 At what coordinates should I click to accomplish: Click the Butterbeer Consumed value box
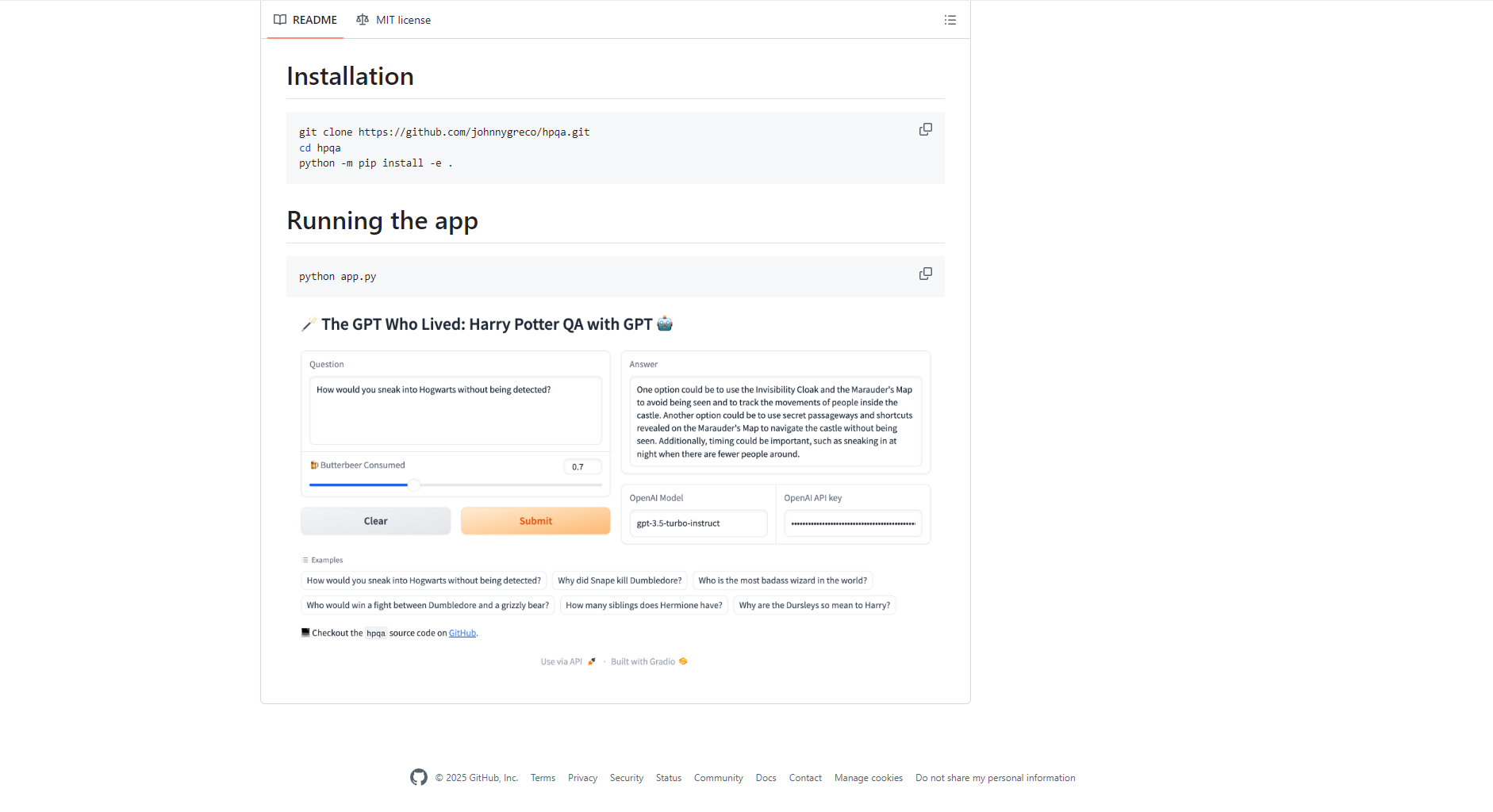point(581,467)
